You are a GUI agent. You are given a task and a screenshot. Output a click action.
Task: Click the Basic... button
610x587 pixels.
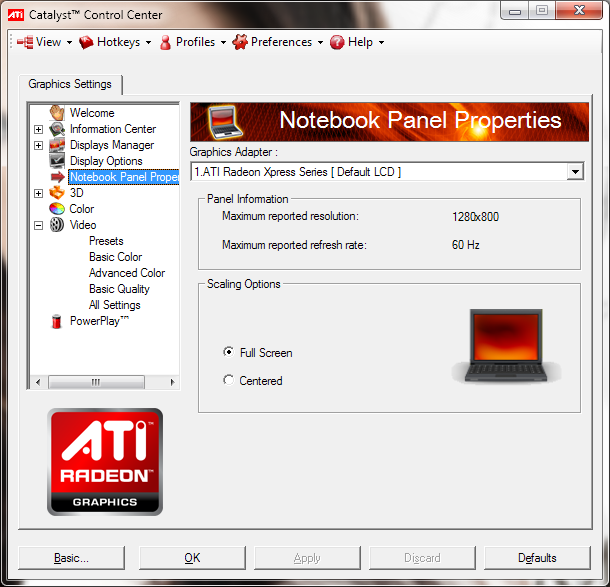[x=72, y=558]
